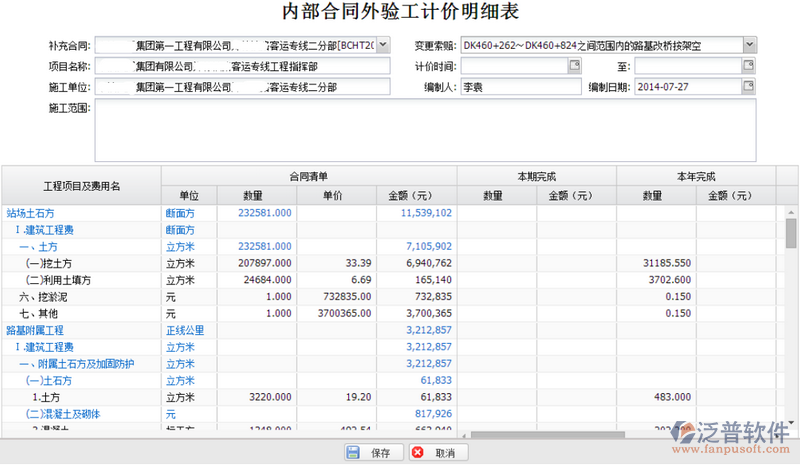The image size is (800, 465).
Task: Expand the 变更索赔 dropdown list
Action: pyautogui.click(x=749, y=45)
